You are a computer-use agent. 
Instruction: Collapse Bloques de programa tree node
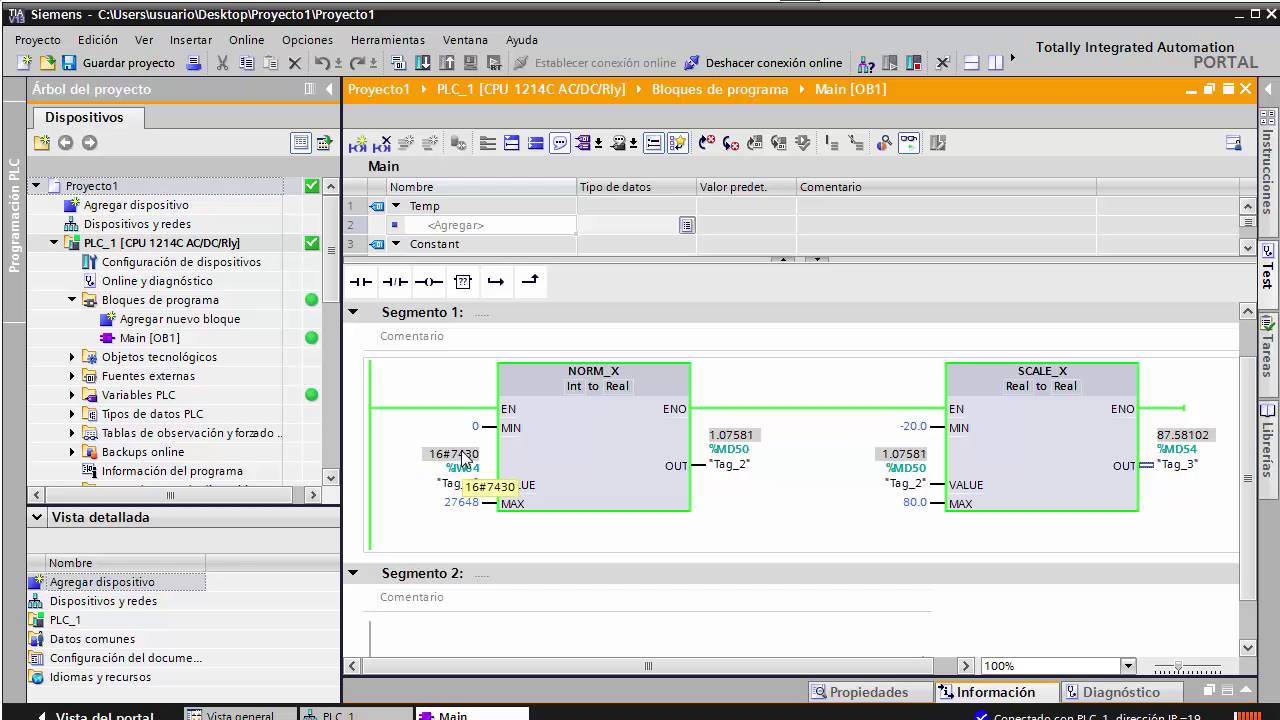[x=72, y=300]
